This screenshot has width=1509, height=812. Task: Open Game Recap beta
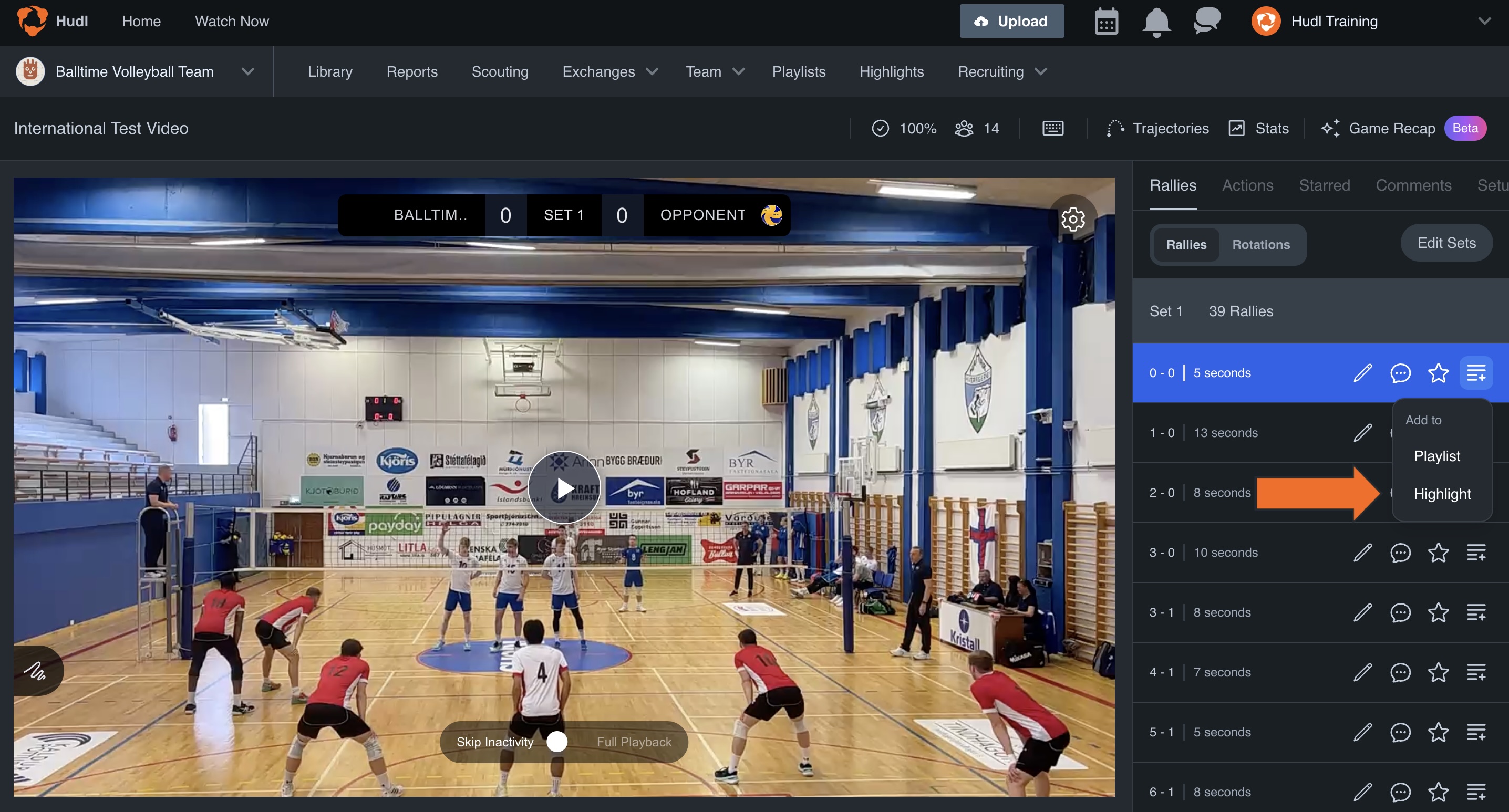point(1402,128)
